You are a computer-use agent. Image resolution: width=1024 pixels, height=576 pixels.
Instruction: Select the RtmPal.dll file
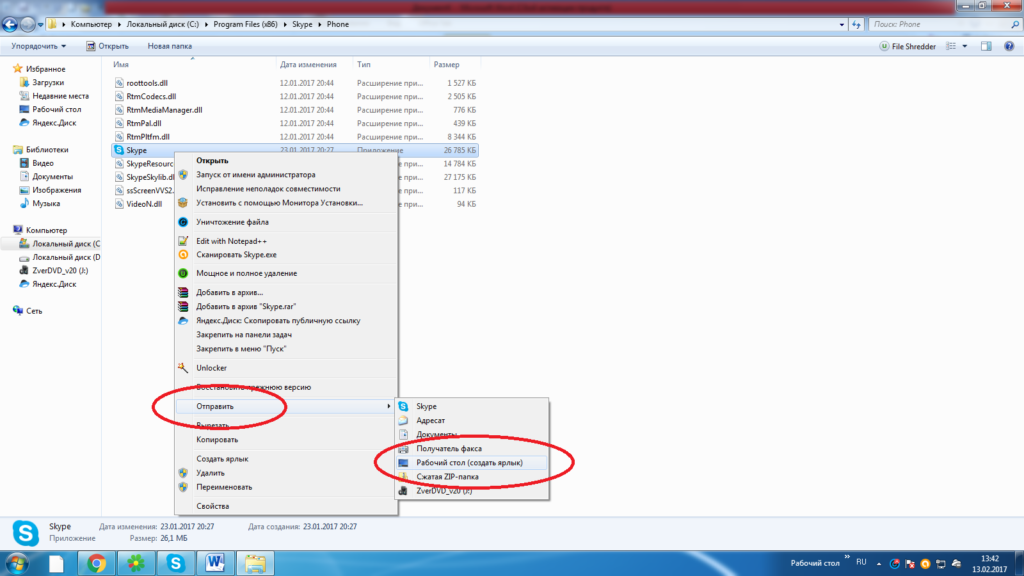click(144, 123)
